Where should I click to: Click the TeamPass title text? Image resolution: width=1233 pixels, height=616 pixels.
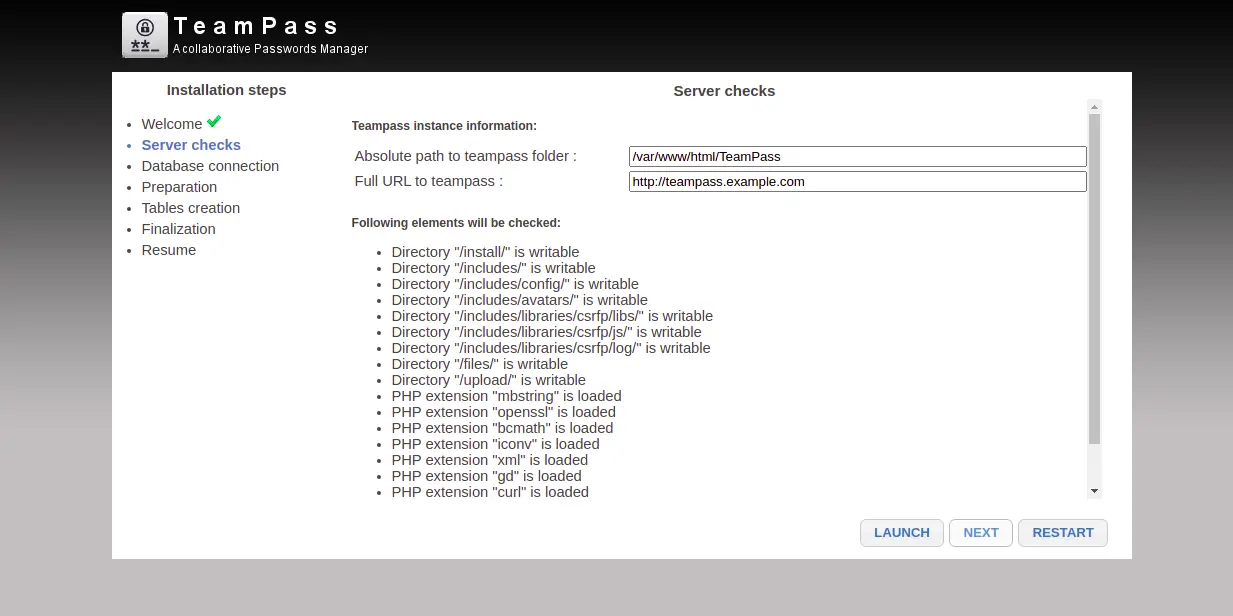tap(256, 26)
